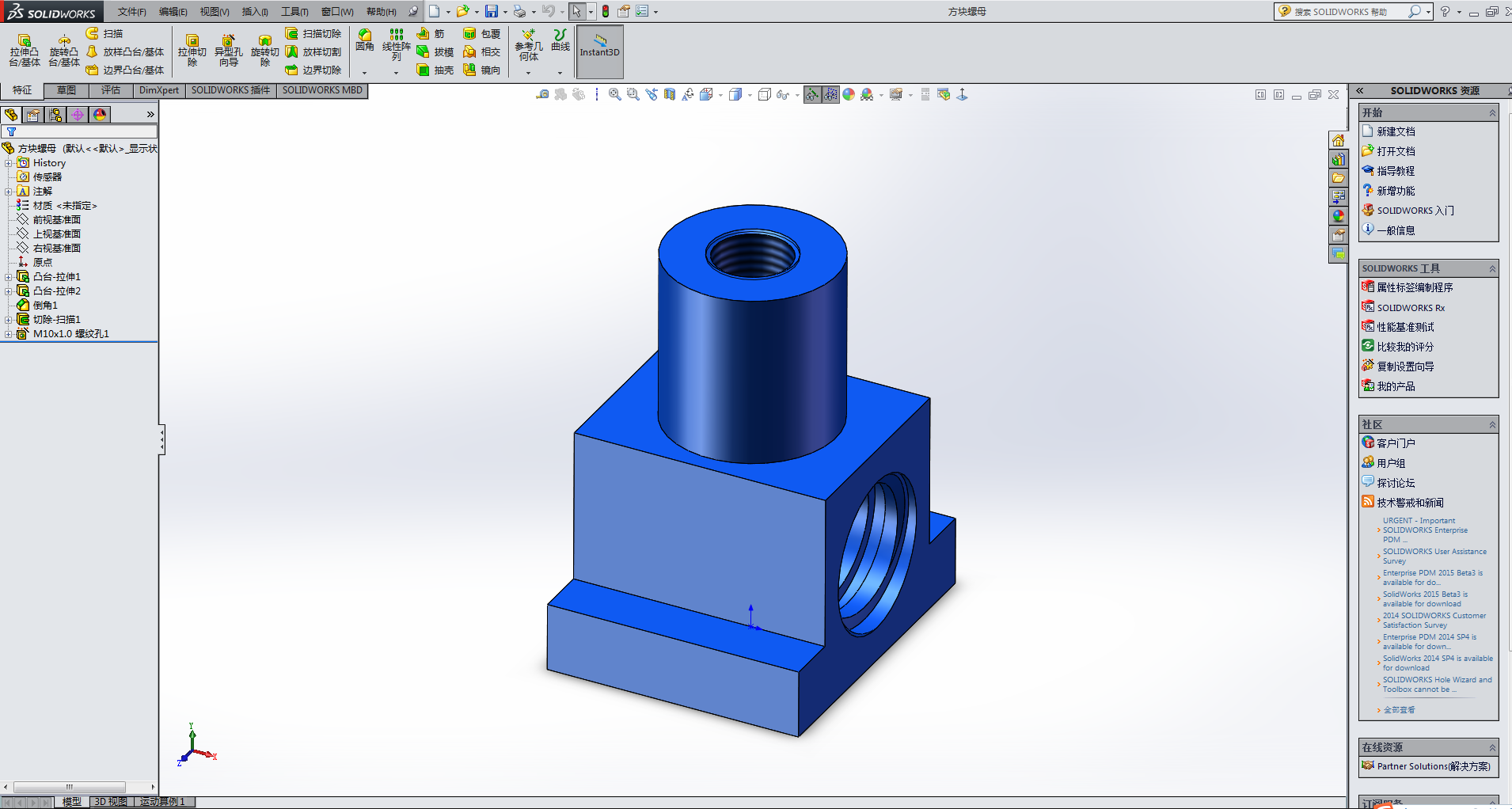1512x809 pixels.
Task: Click the 抽壳 shell tool
Action: click(435, 70)
